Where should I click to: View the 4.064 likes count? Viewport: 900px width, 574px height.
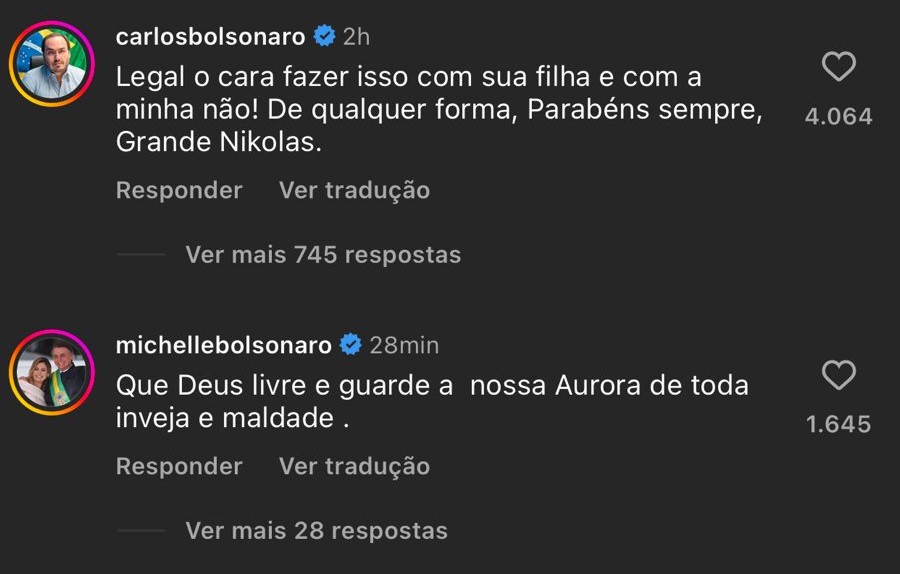(838, 116)
